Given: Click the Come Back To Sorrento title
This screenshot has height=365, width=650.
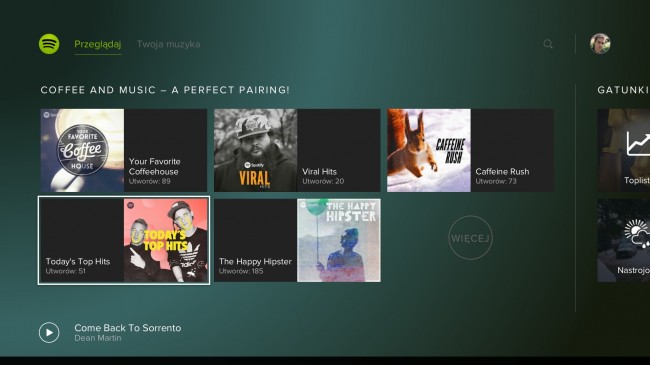Looking at the screenshot, I should tap(128, 328).
